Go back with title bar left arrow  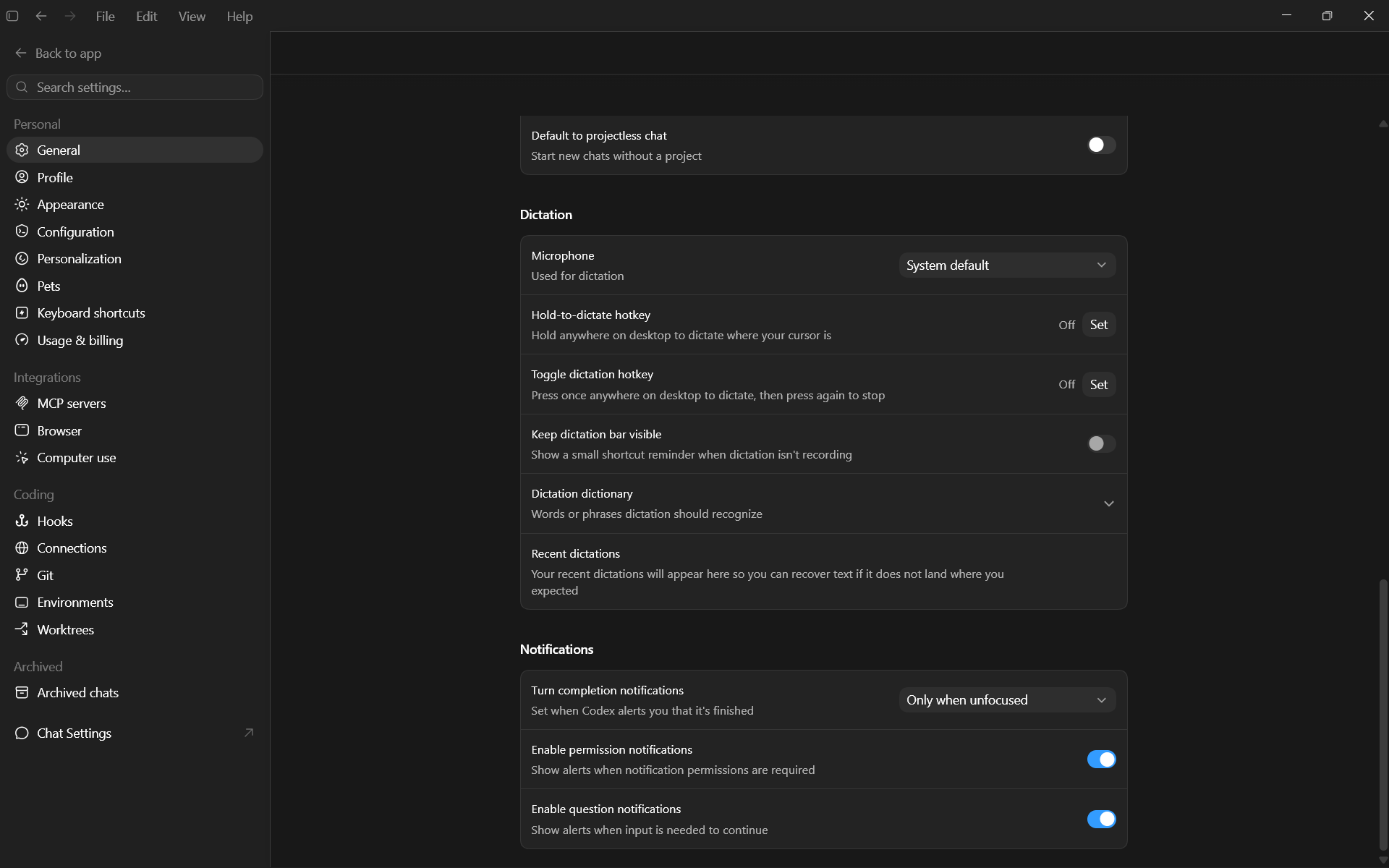click(x=41, y=16)
